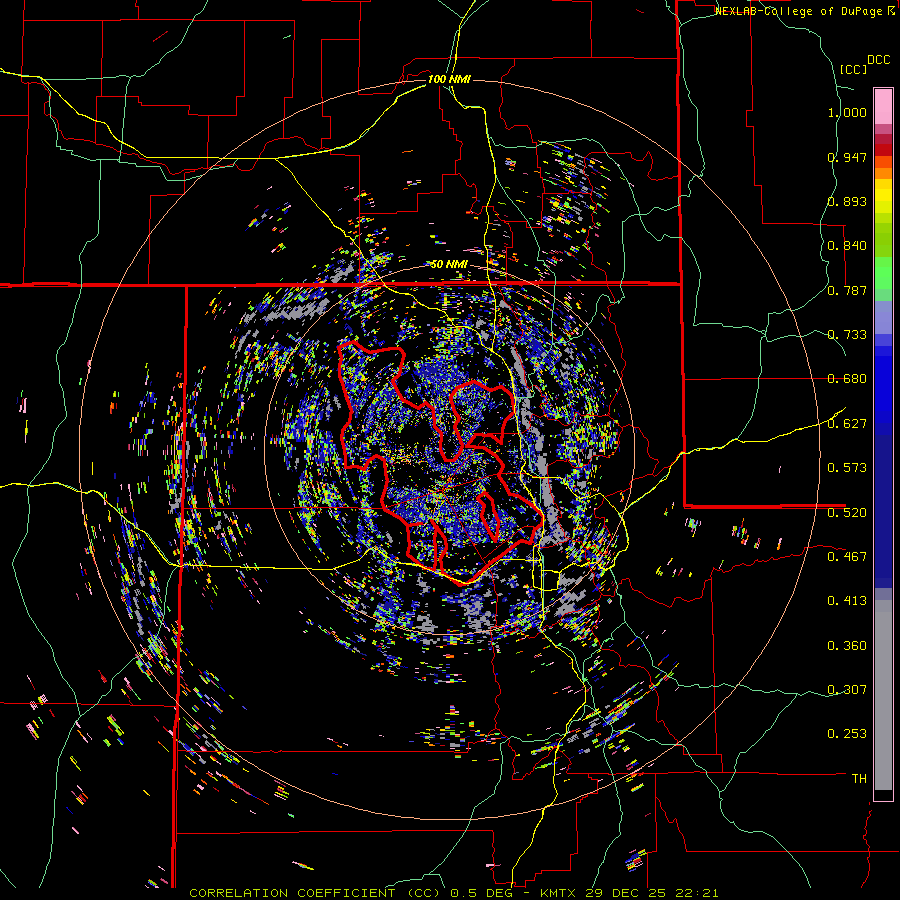Select the 0.840 scale value

(x=847, y=246)
